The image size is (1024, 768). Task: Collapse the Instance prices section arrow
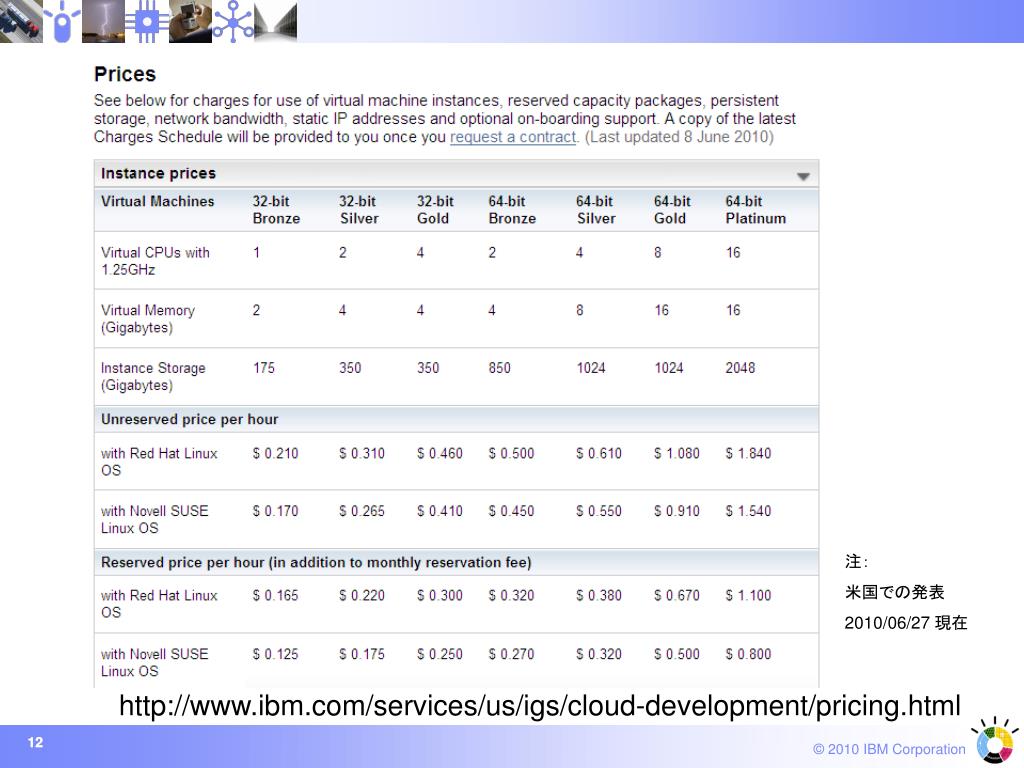803,176
